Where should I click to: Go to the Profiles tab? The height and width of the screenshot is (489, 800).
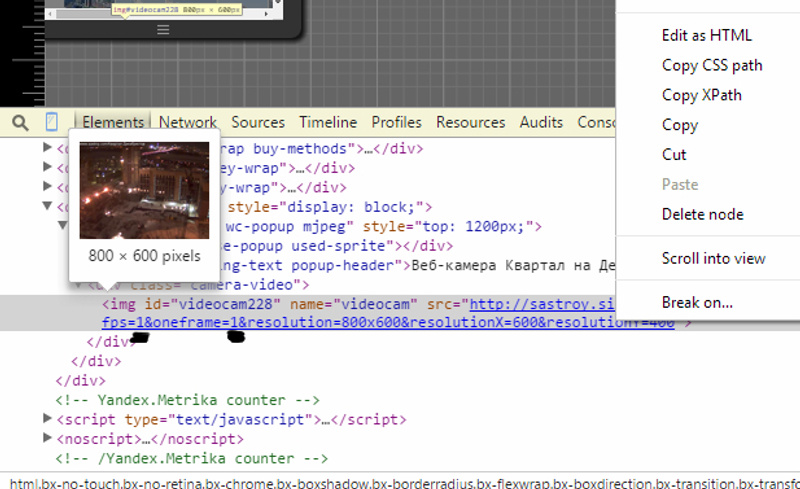tap(396, 122)
